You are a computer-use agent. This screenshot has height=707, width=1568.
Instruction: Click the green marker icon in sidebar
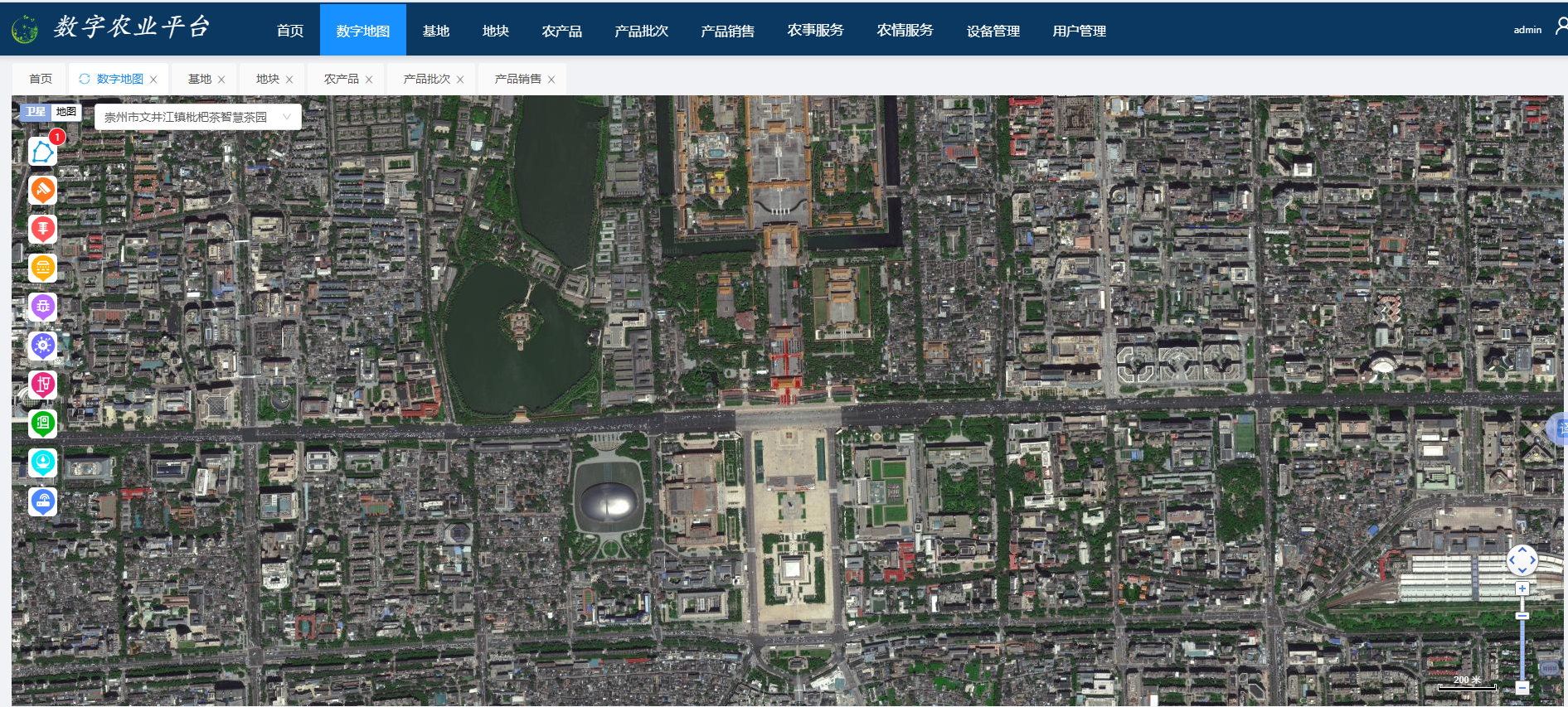coord(42,424)
